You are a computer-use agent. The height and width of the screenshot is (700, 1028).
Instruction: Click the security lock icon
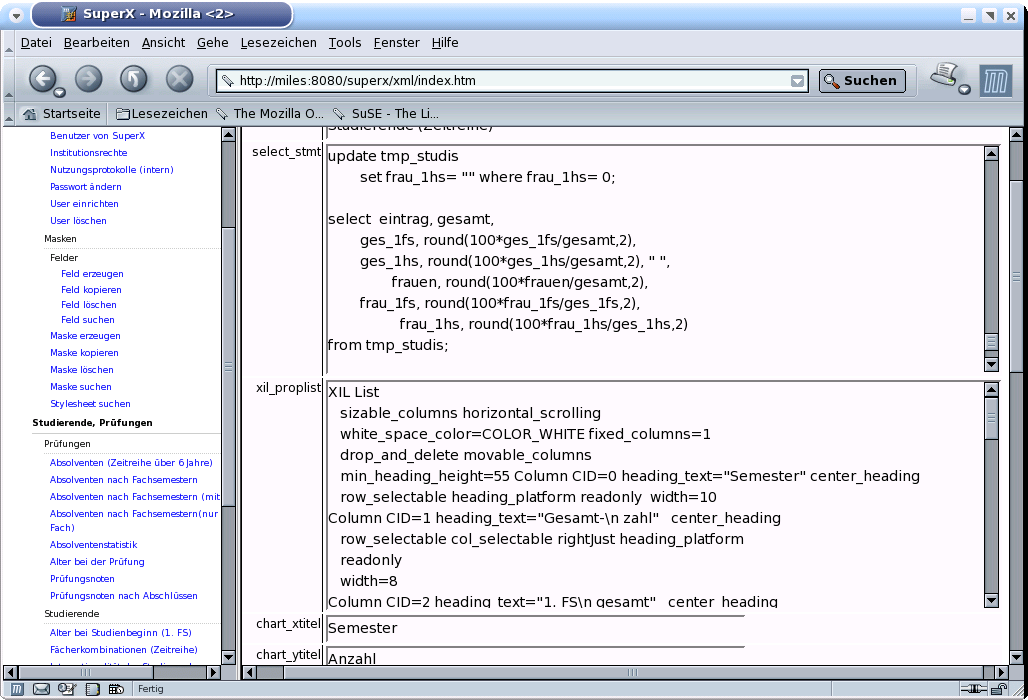(1000, 689)
